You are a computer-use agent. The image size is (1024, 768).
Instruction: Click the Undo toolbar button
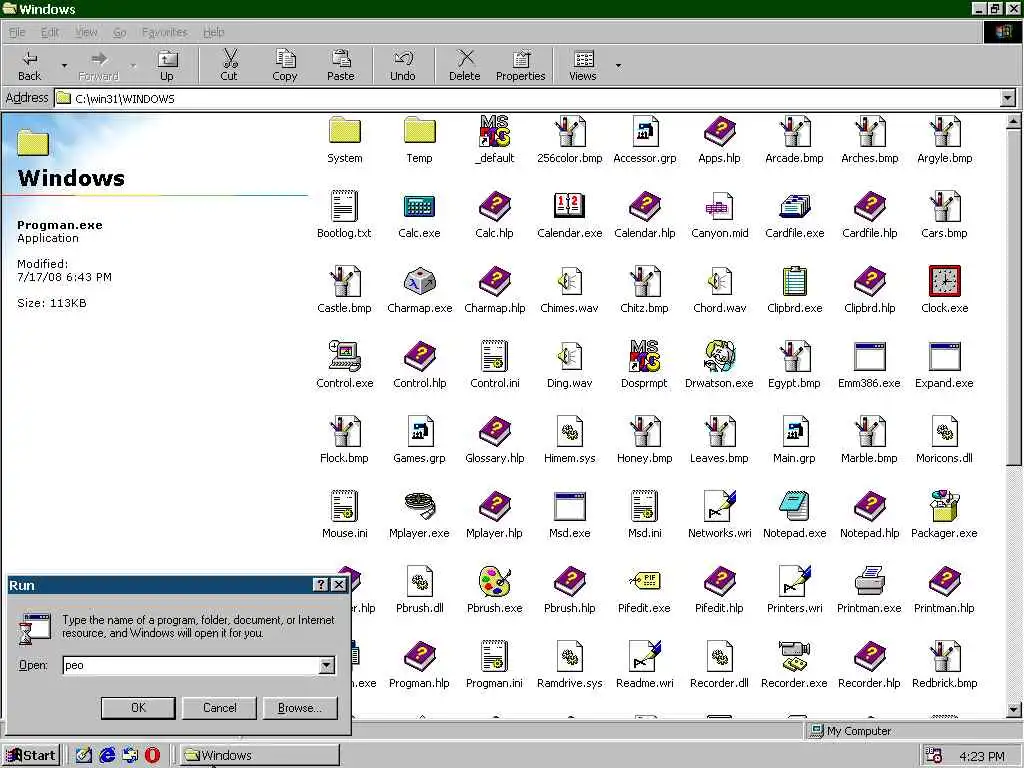[402, 65]
